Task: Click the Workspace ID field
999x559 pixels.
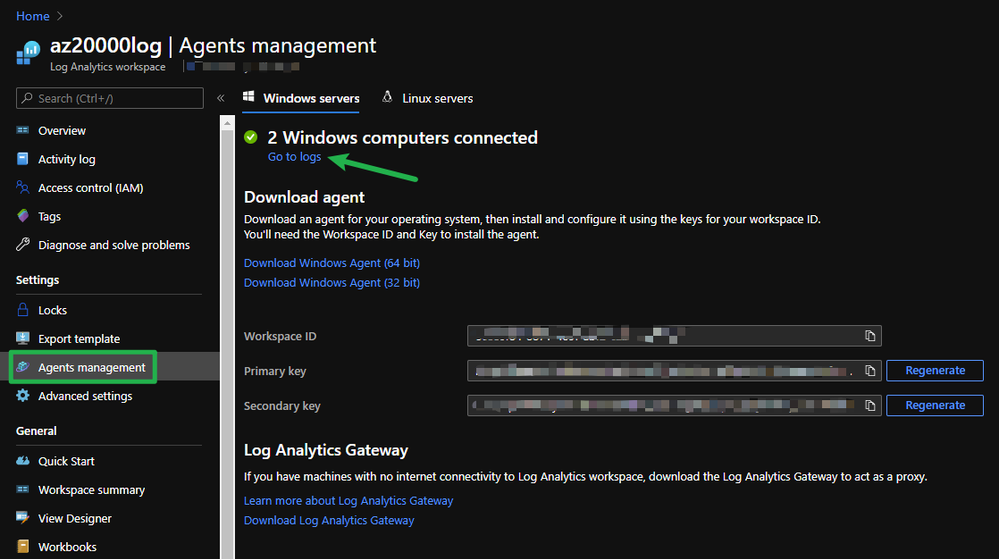Action: (674, 336)
